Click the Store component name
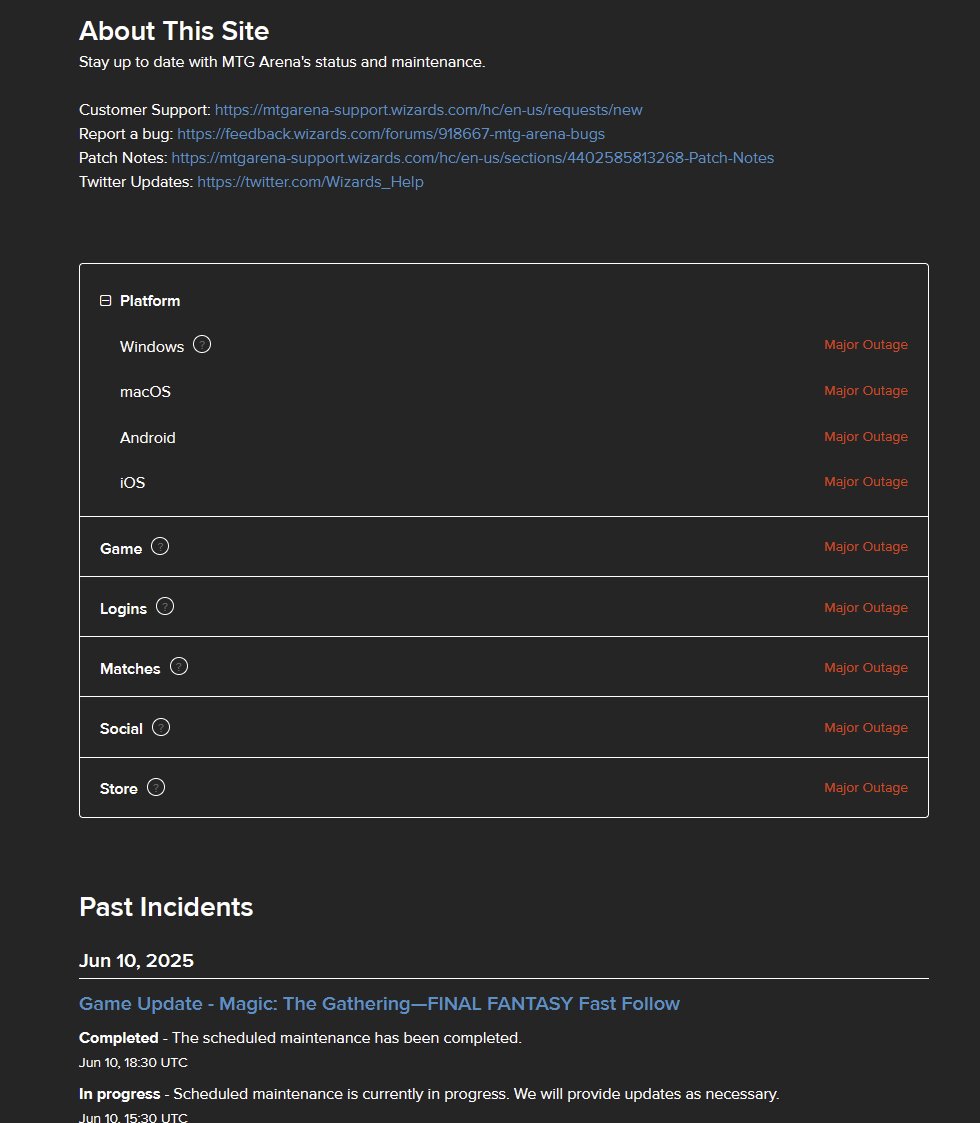980x1123 pixels. (x=118, y=789)
